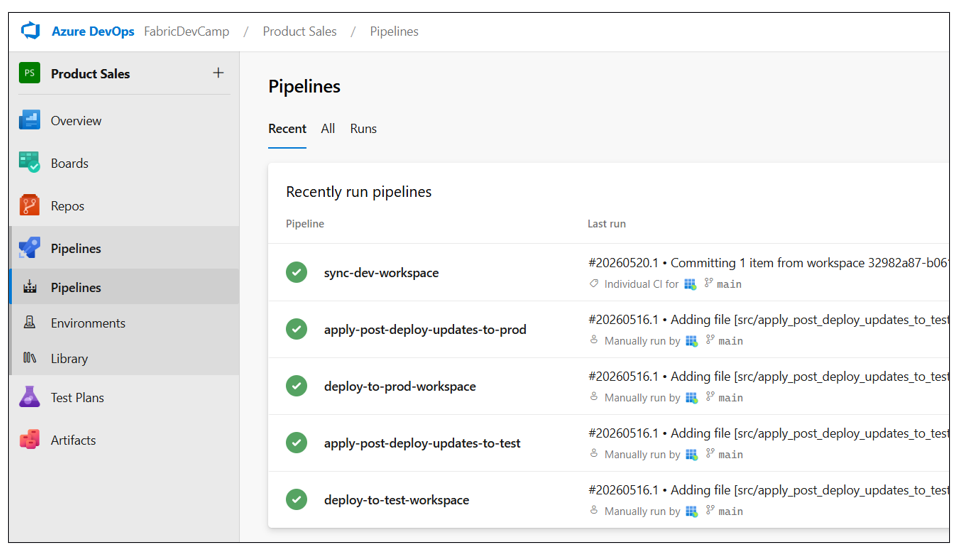Open the Artifacts icon in sidebar

(x=29, y=439)
